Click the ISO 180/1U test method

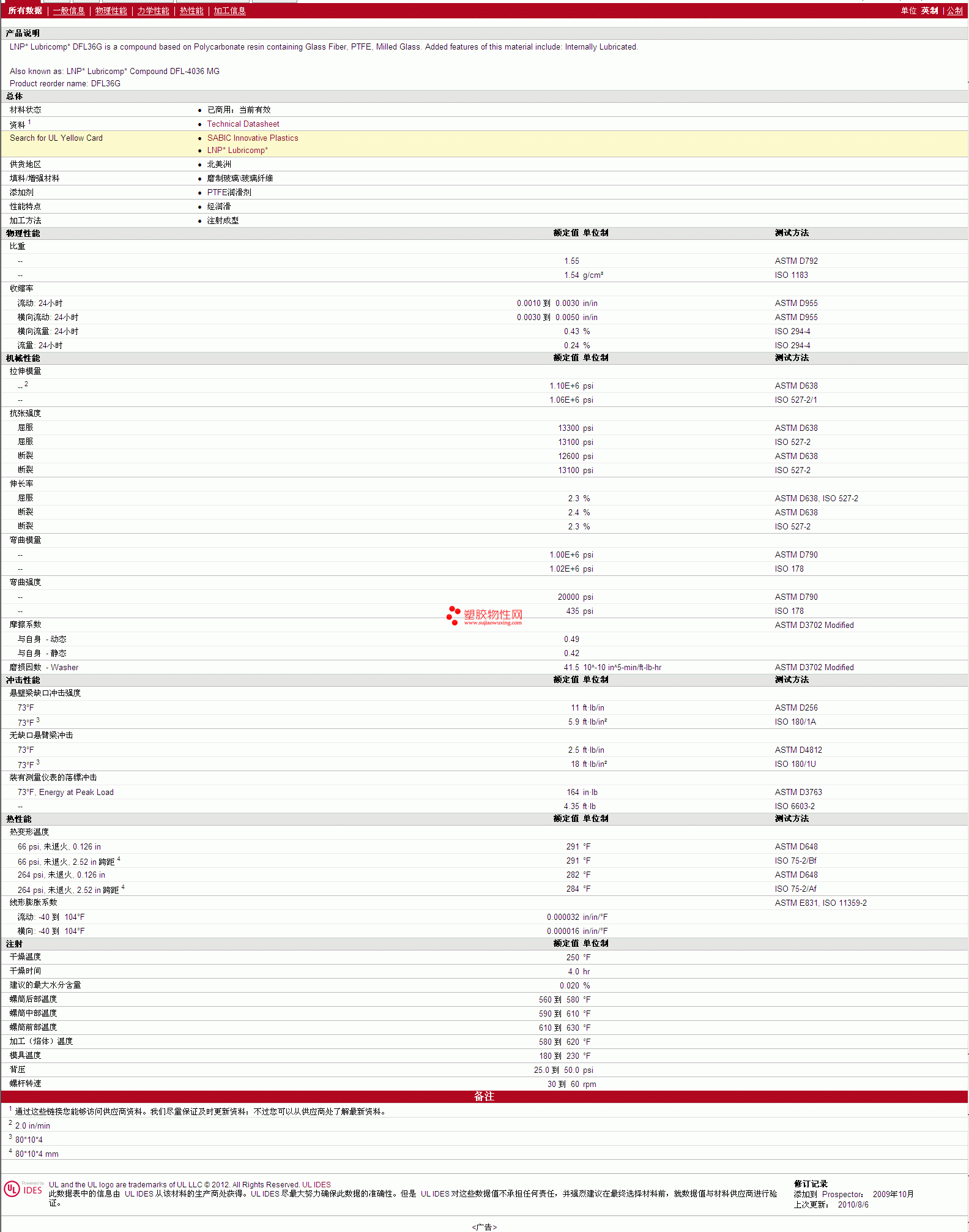[795, 764]
